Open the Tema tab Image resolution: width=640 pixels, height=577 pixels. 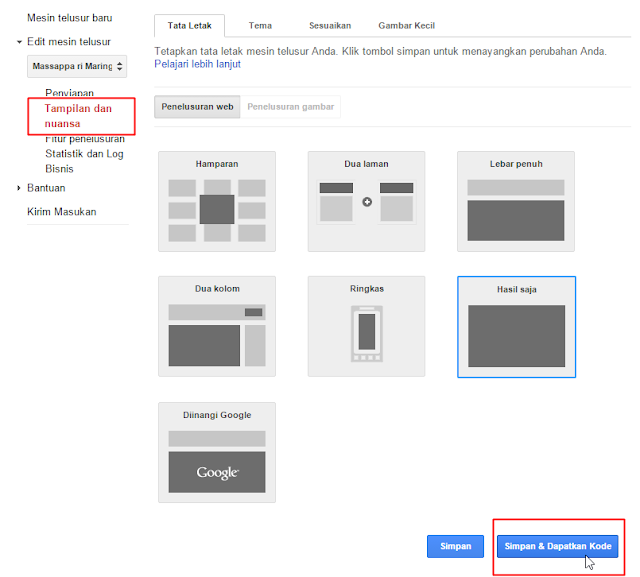coord(260,26)
